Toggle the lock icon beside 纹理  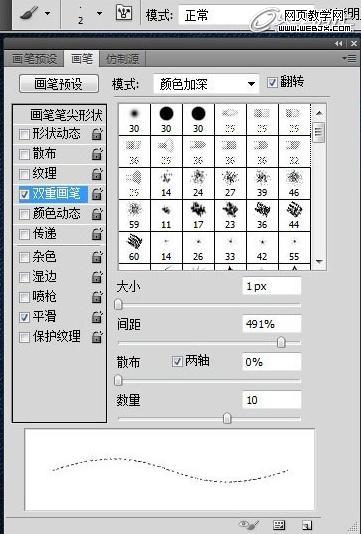point(97,174)
